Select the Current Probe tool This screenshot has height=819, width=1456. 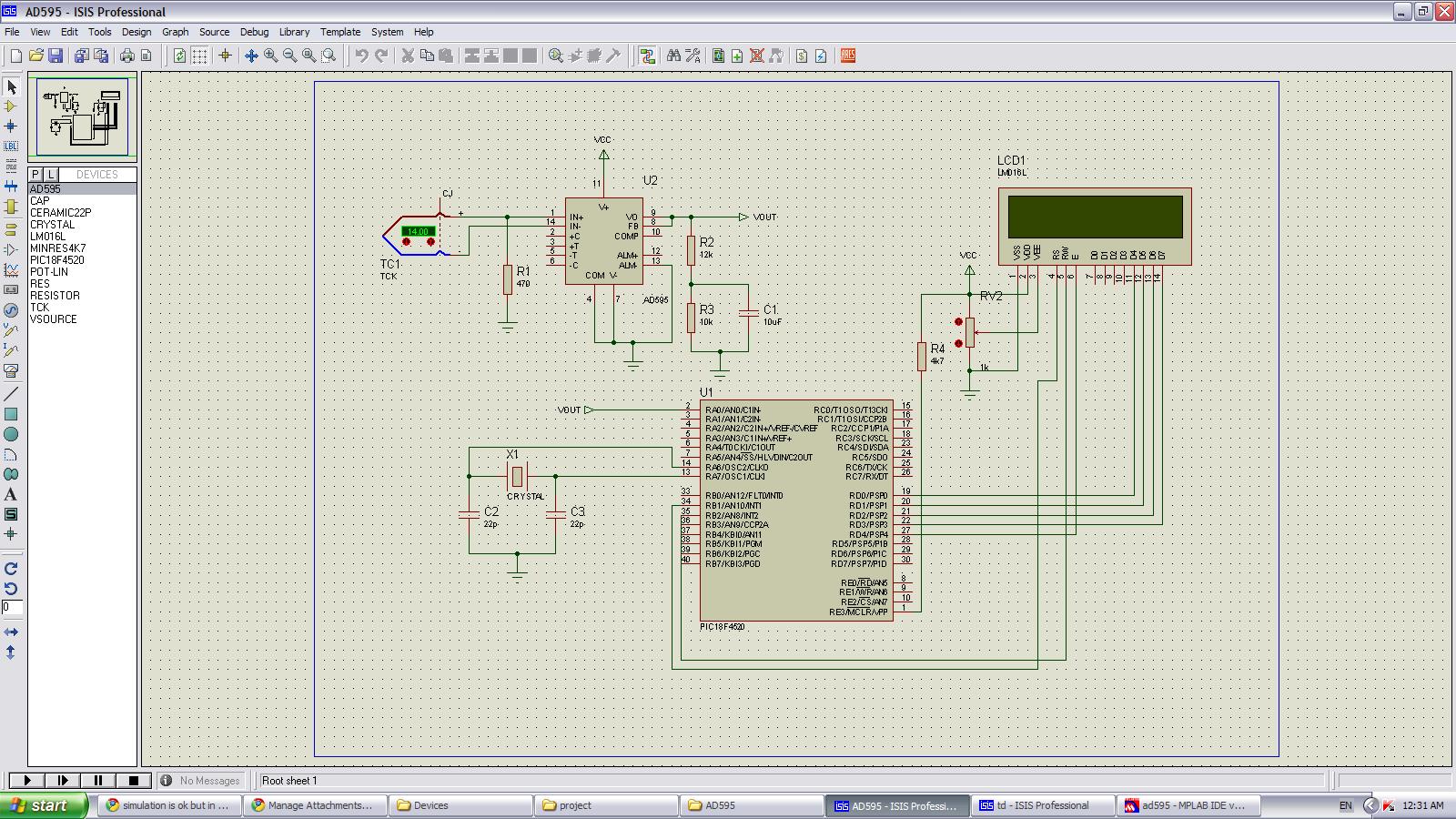11,350
